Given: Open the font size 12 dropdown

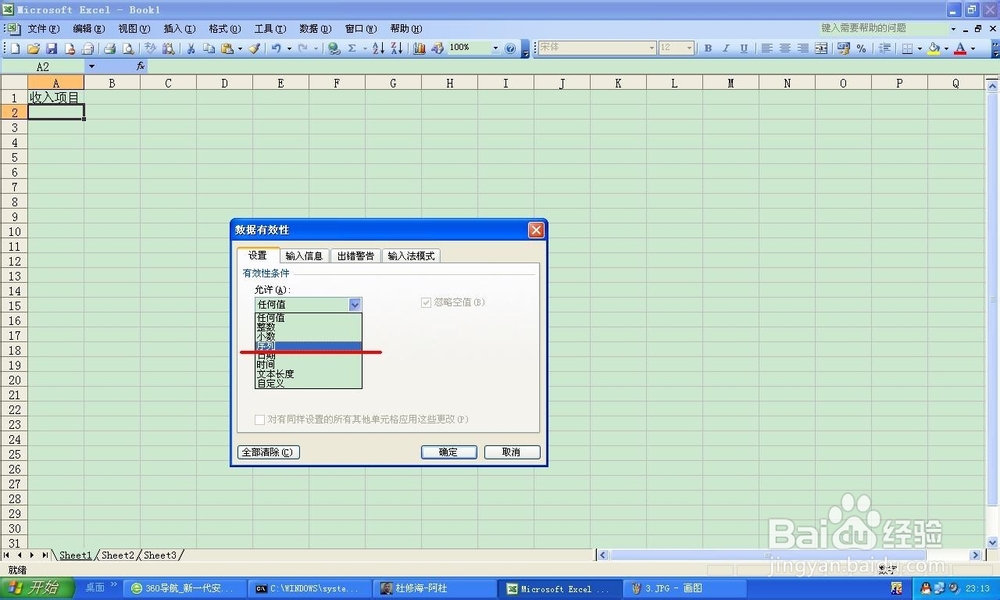Looking at the screenshot, I should pyautogui.click(x=689, y=48).
